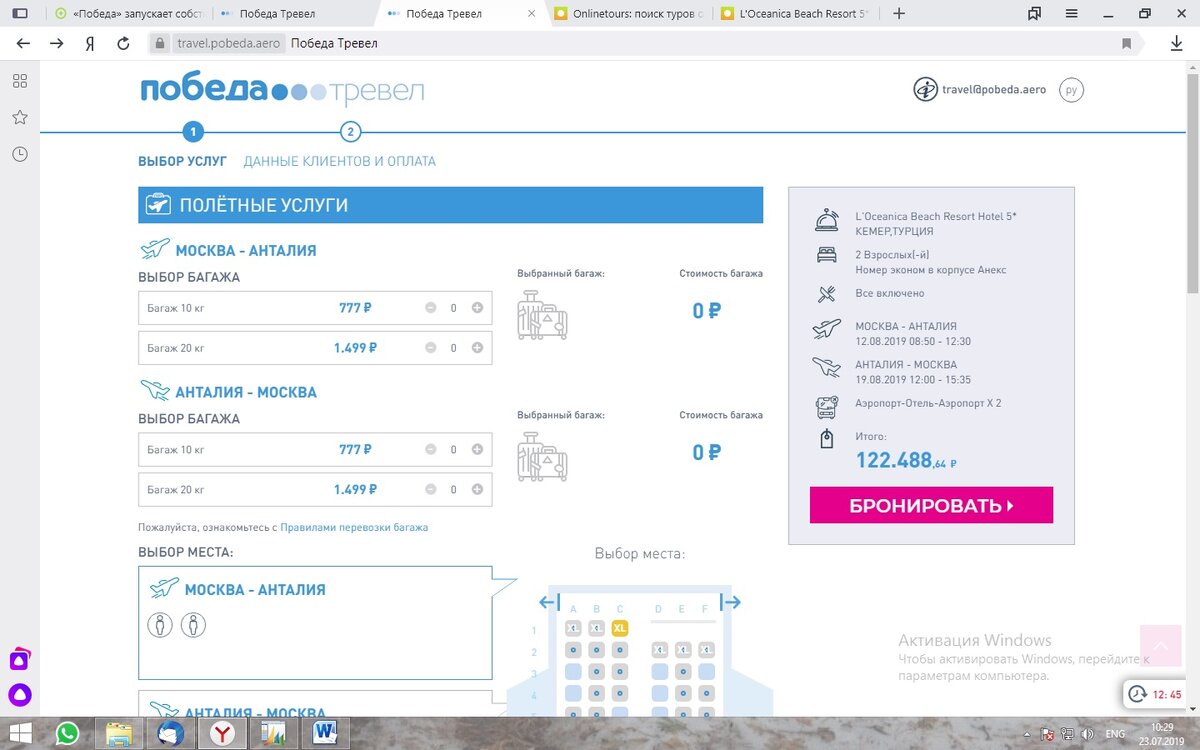This screenshot has width=1200, height=750.
Task: Click the pink scroll-to-top arrow button
Action: tap(1160, 647)
